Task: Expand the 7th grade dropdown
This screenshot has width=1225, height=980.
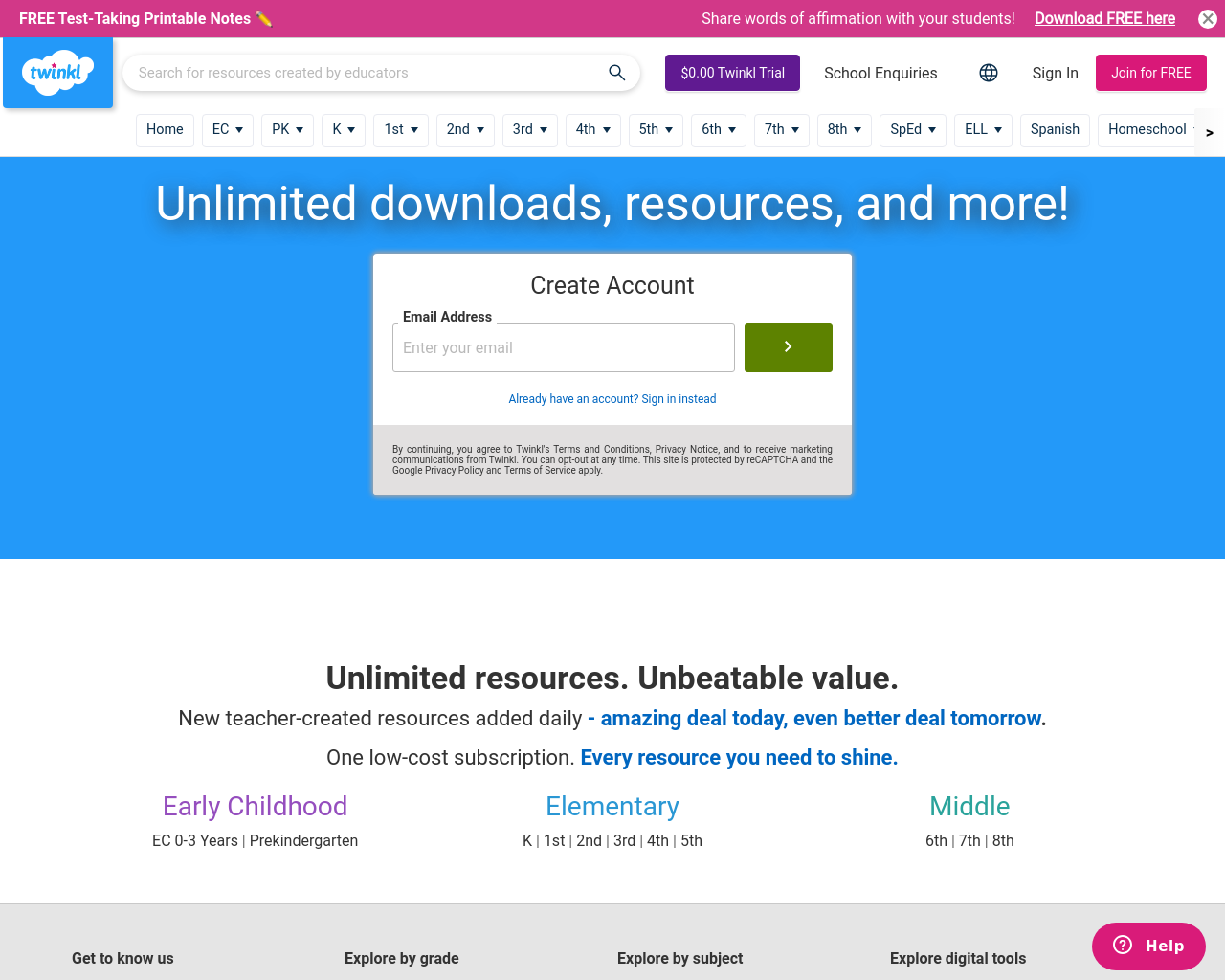Action: coord(782,129)
